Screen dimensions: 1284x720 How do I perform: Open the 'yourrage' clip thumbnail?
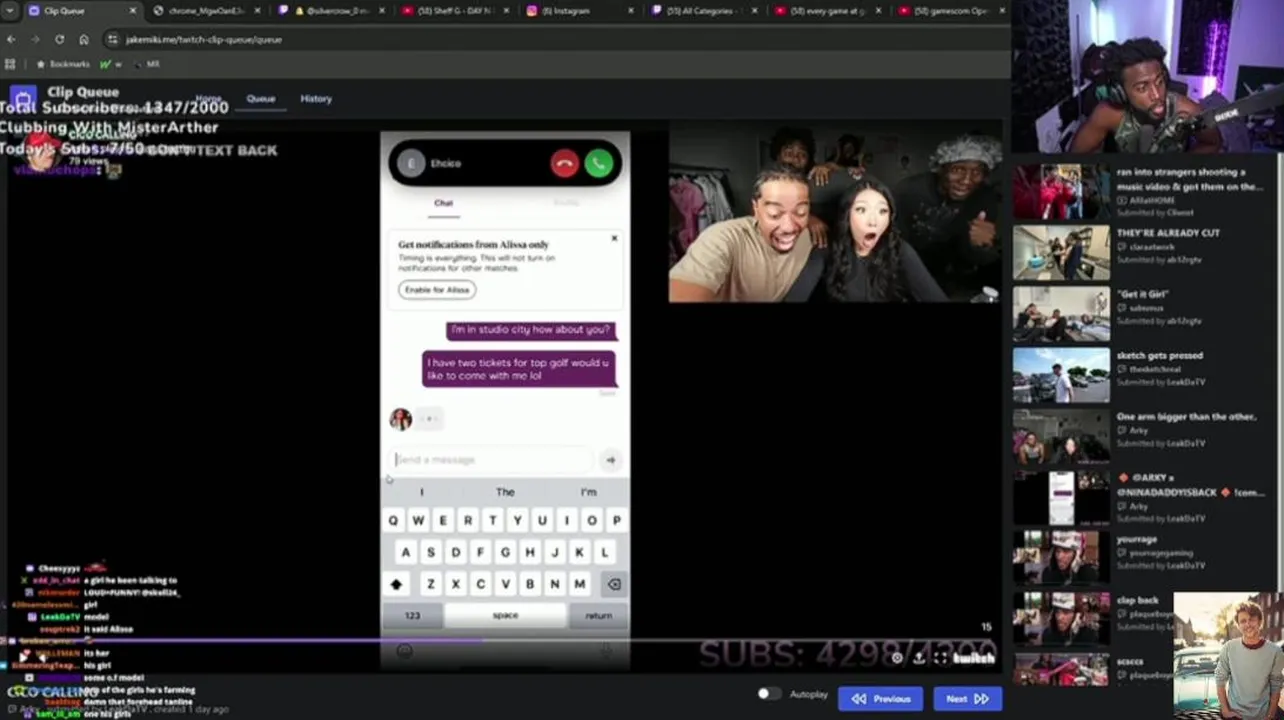(1061, 558)
